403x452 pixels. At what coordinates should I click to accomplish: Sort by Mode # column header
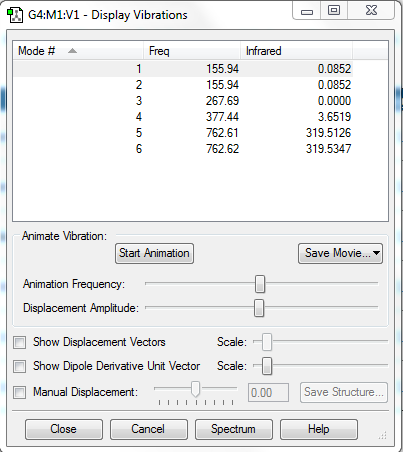(78, 51)
